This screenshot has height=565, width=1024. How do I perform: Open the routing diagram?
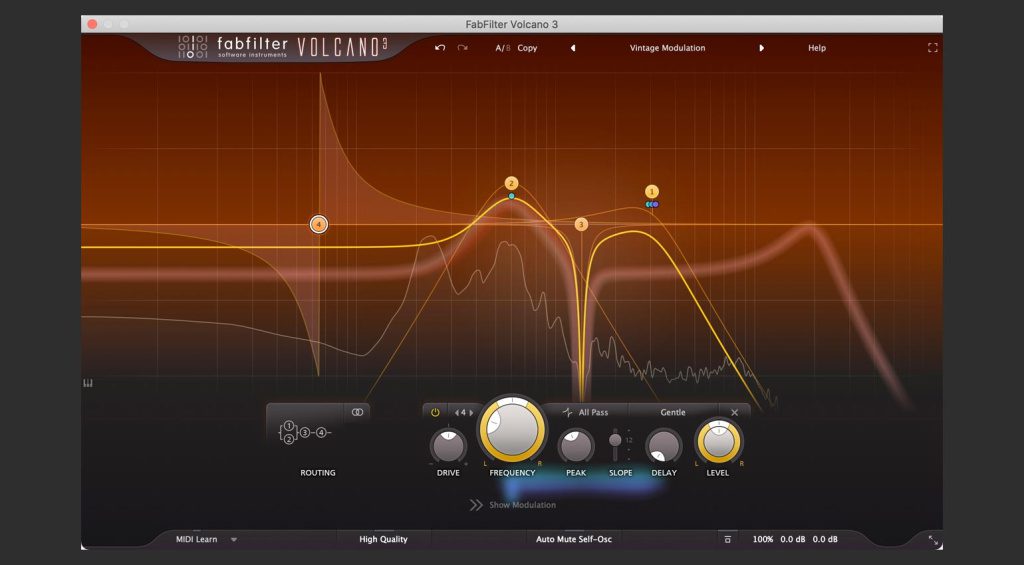coord(305,432)
